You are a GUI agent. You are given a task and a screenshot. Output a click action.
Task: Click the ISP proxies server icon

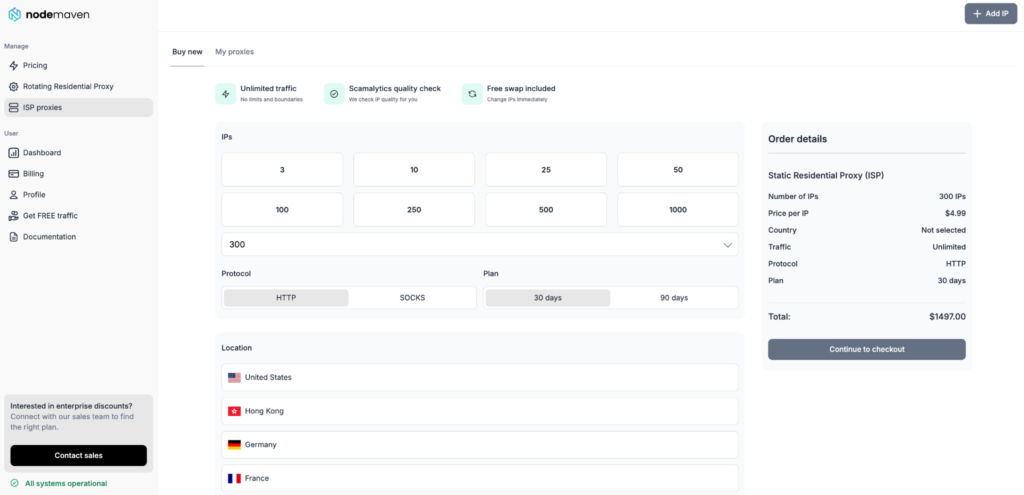pyautogui.click(x=14, y=108)
